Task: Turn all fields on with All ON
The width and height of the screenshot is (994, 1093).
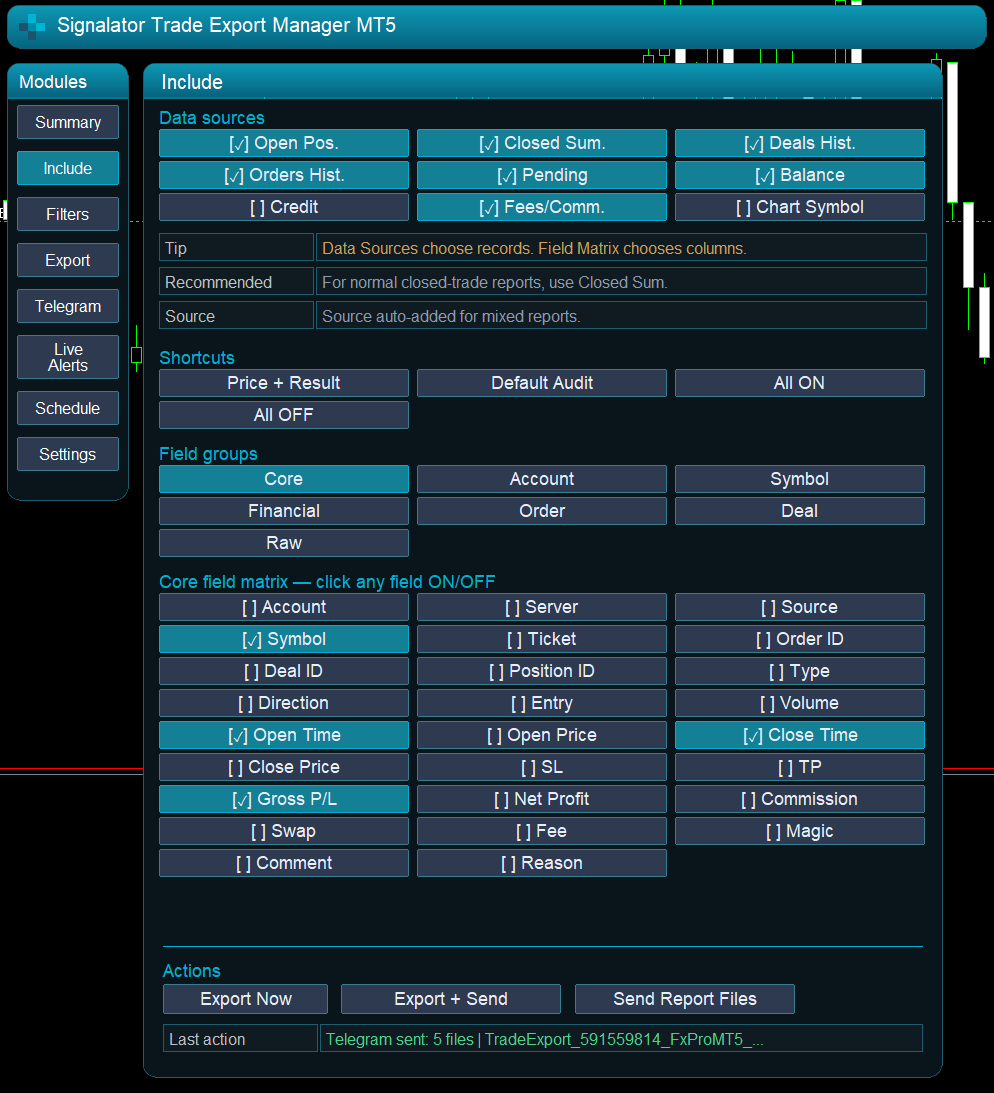Action: click(x=800, y=383)
